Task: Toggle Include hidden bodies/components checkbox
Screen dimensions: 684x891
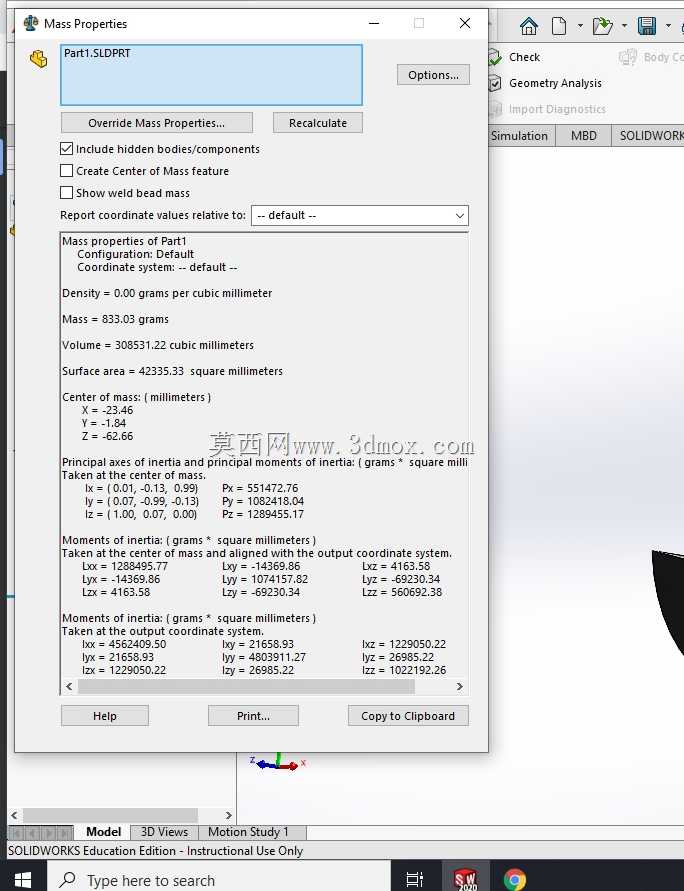Action: pos(66,149)
